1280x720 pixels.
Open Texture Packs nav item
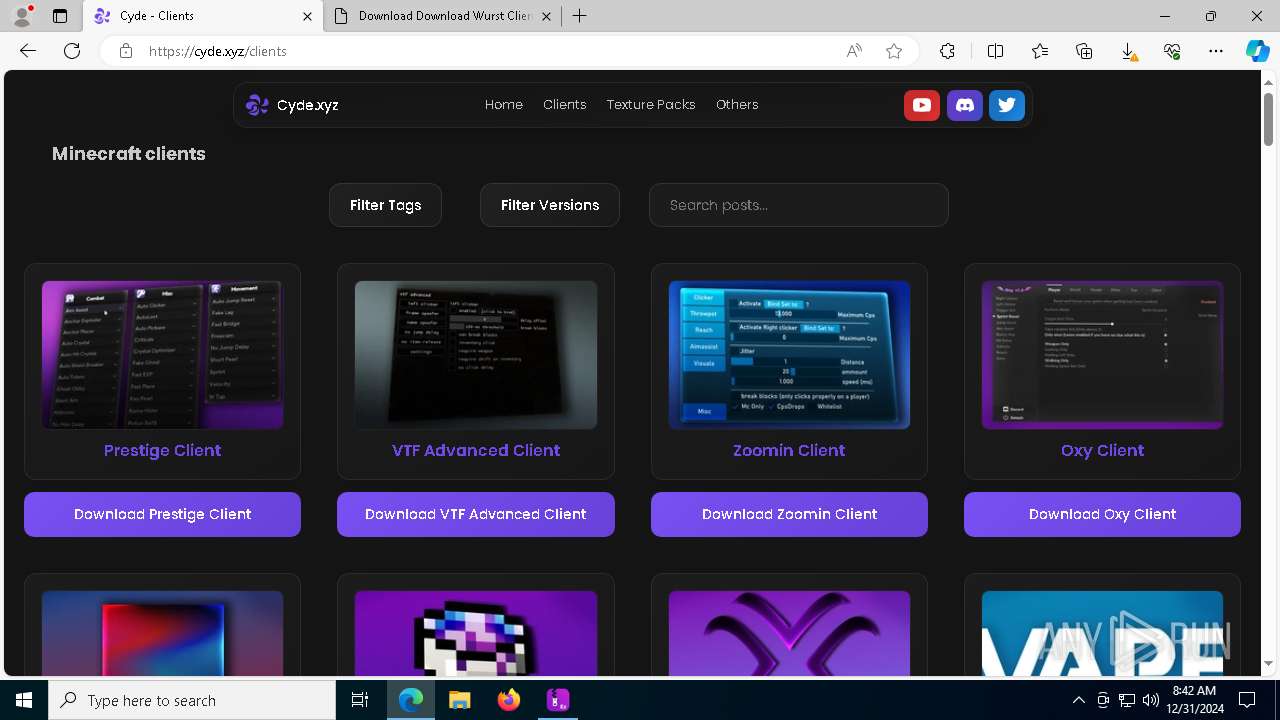(651, 105)
